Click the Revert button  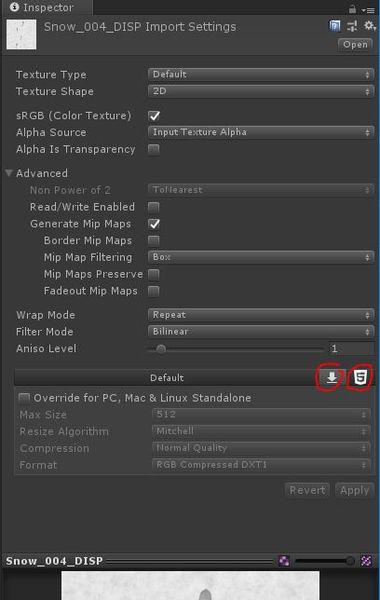coord(307,490)
